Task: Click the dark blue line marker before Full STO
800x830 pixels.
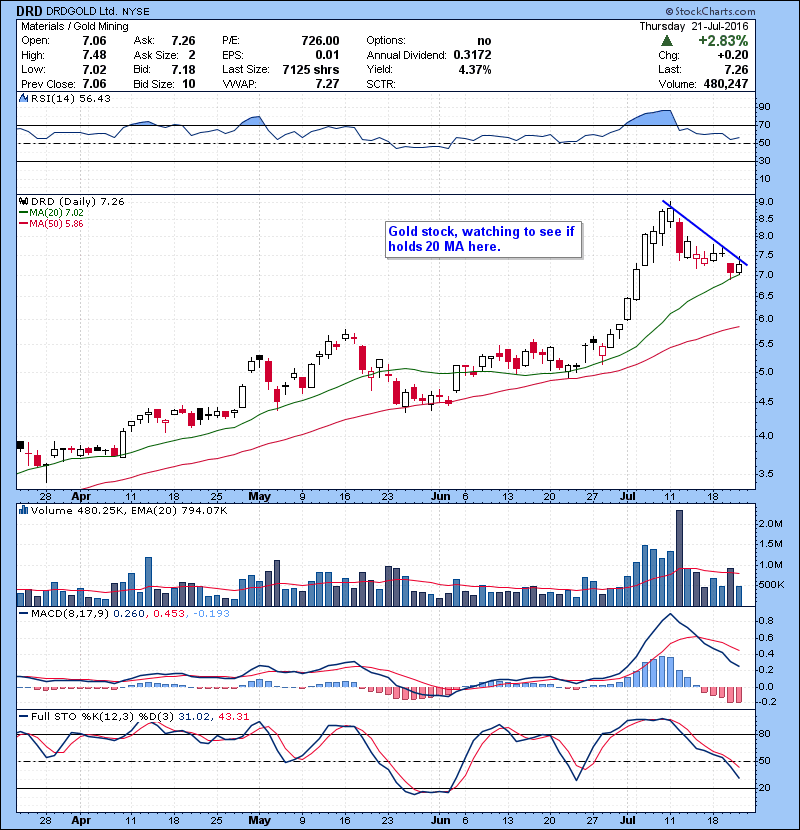Action: 24,717
